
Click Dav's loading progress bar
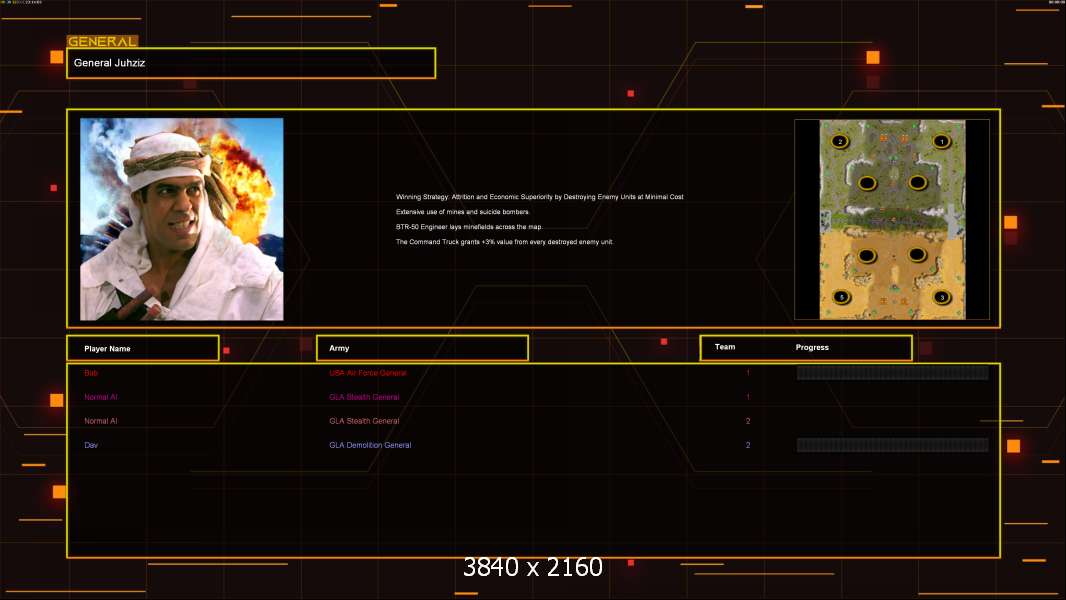coord(892,445)
